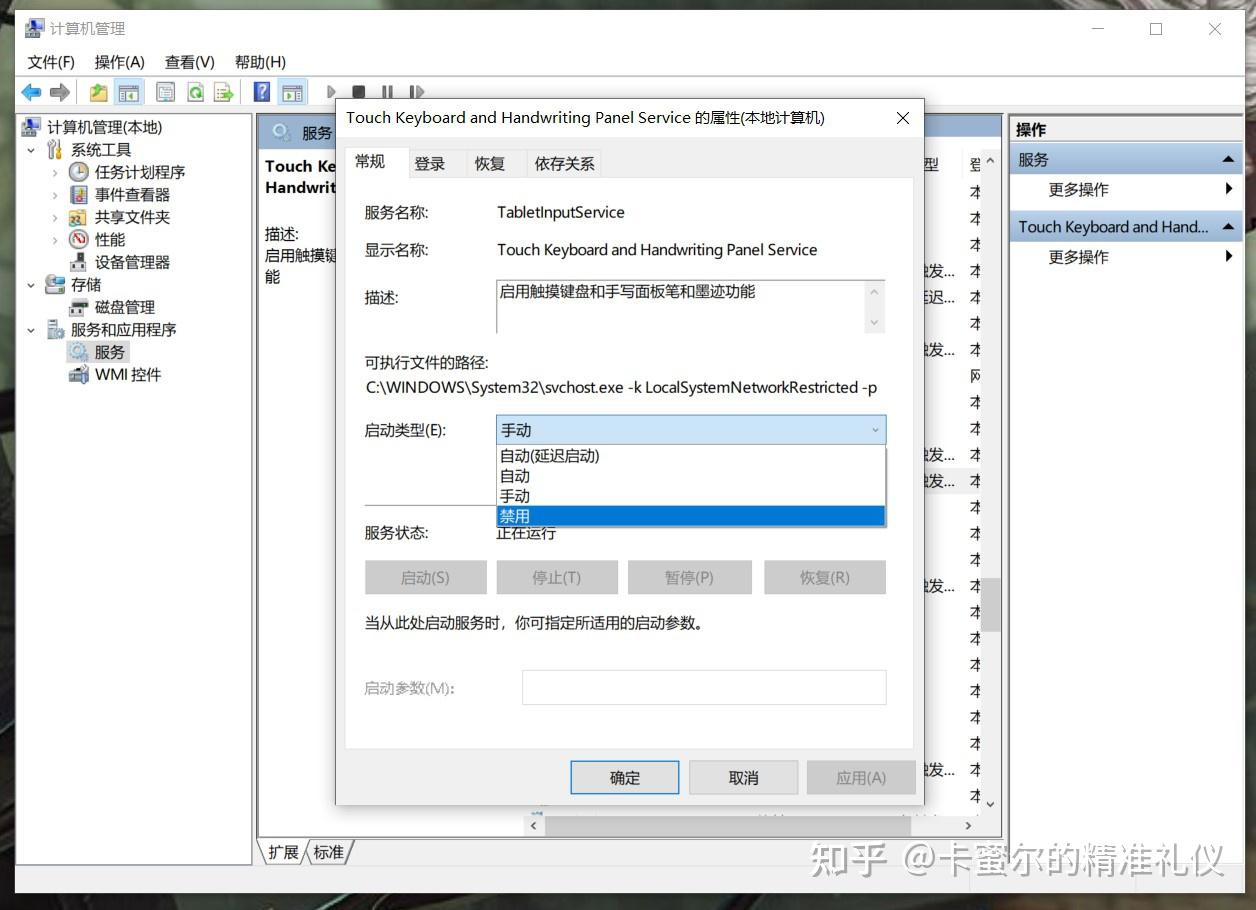Viewport: 1256px width, 910px height.
Task: Switch to the 依存关系 tab
Action: (x=563, y=163)
